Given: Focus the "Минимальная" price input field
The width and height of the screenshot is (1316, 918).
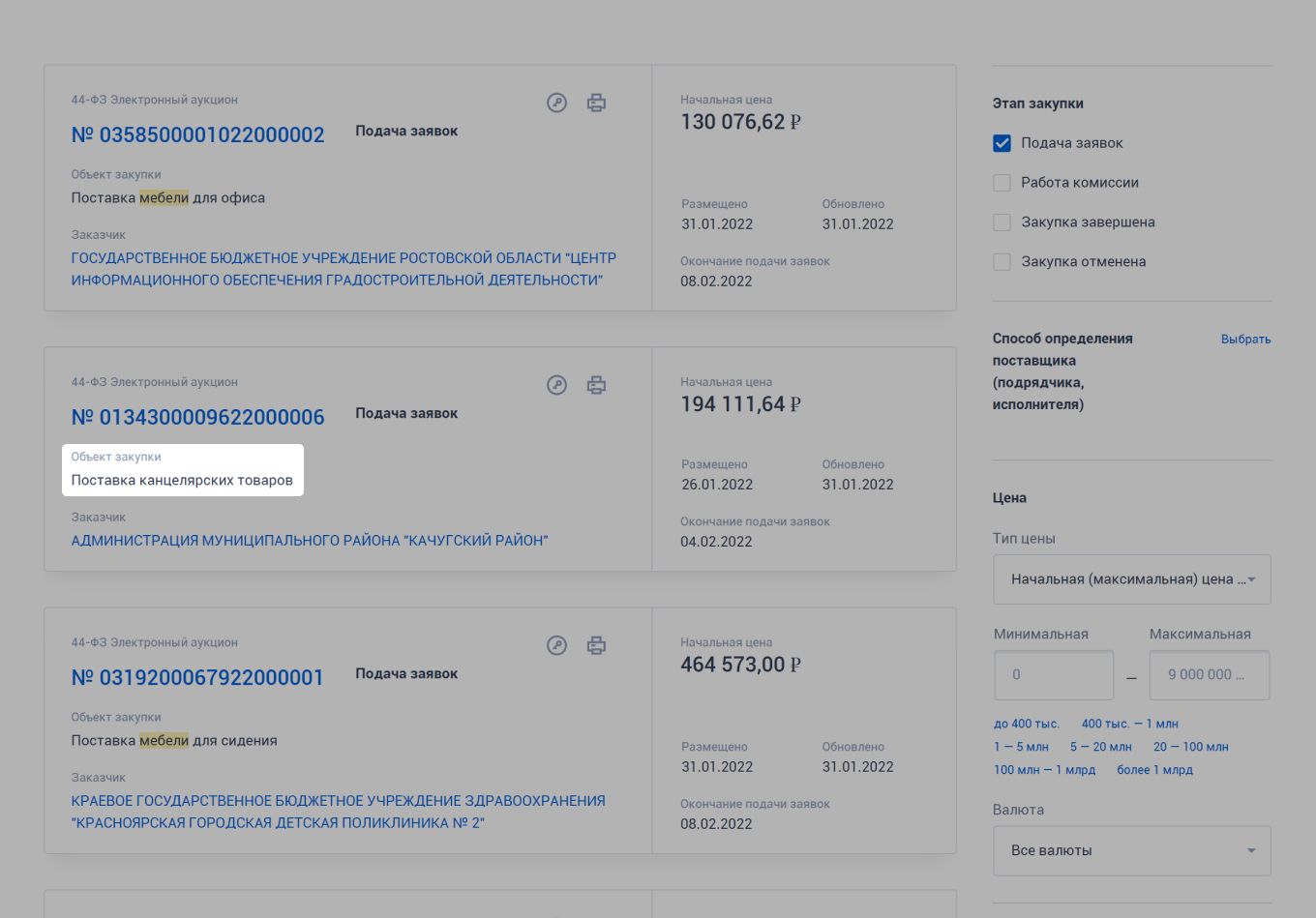Looking at the screenshot, I should [x=1053, y=675].
